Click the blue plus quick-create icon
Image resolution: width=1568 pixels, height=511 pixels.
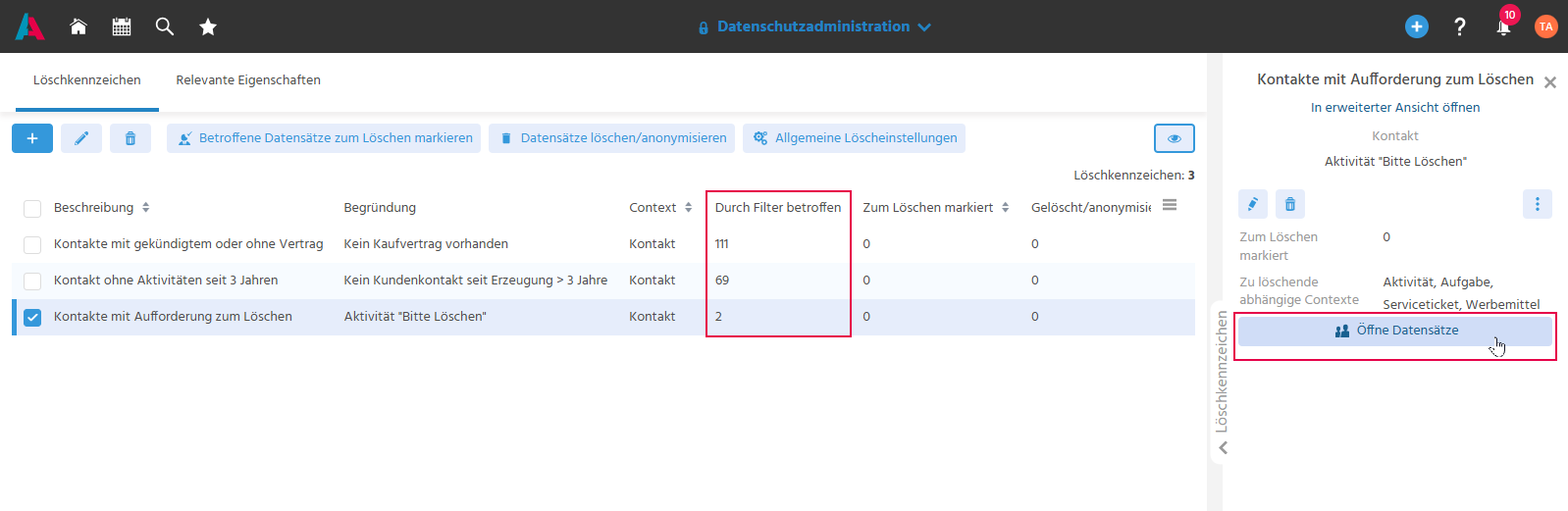point(1417,26)
